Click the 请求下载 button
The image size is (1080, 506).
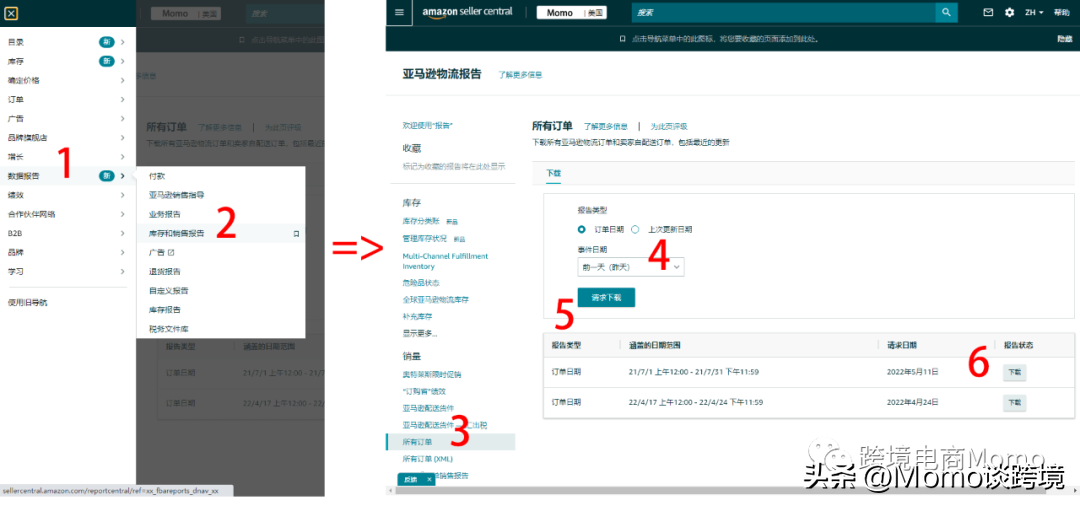pos(606,297)
